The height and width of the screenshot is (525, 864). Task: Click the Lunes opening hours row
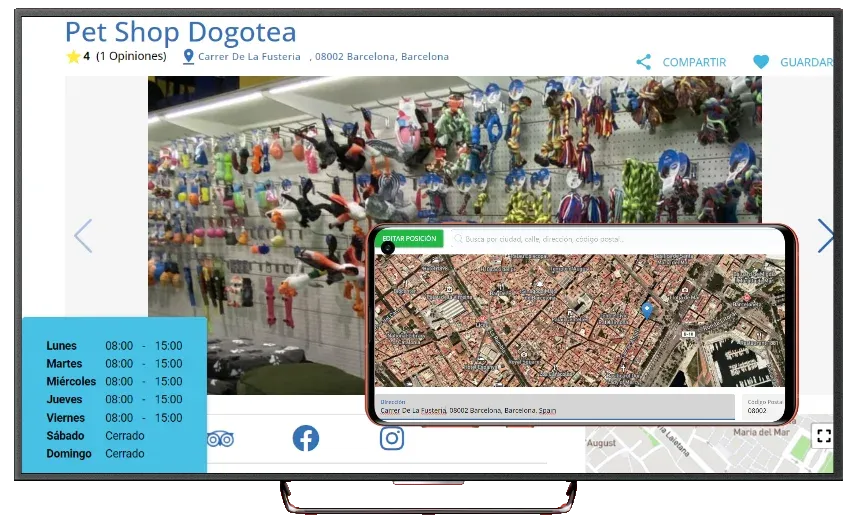coord(114,345)
